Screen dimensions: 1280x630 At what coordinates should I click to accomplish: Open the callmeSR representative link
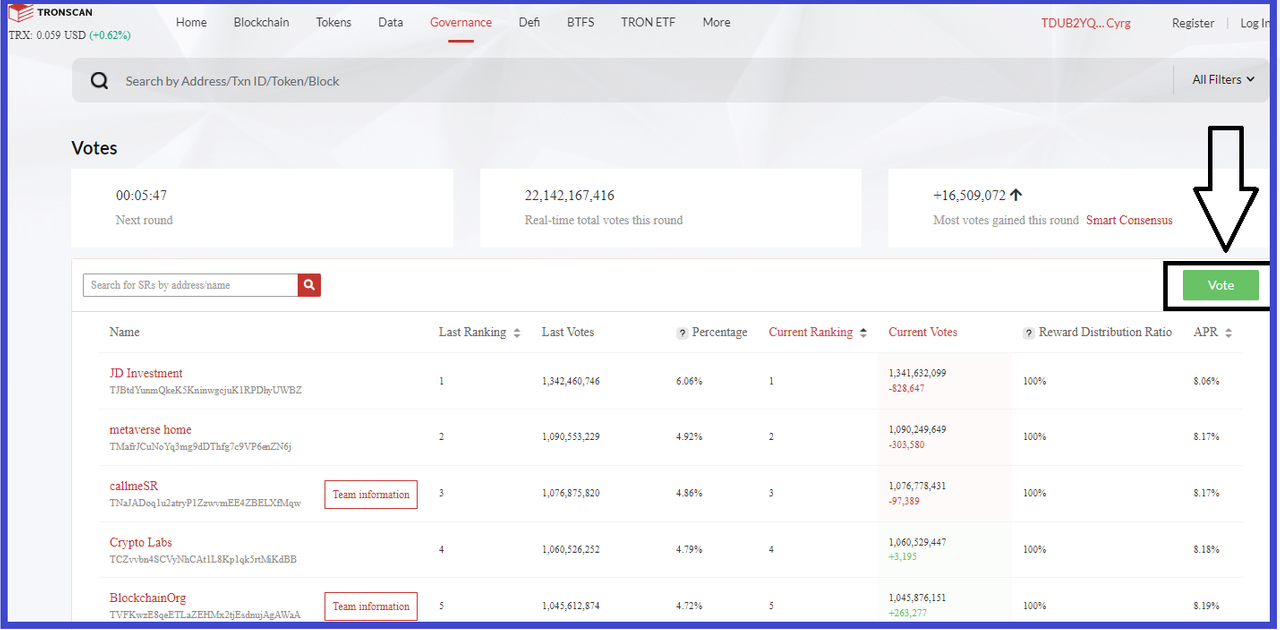point(134,486)
